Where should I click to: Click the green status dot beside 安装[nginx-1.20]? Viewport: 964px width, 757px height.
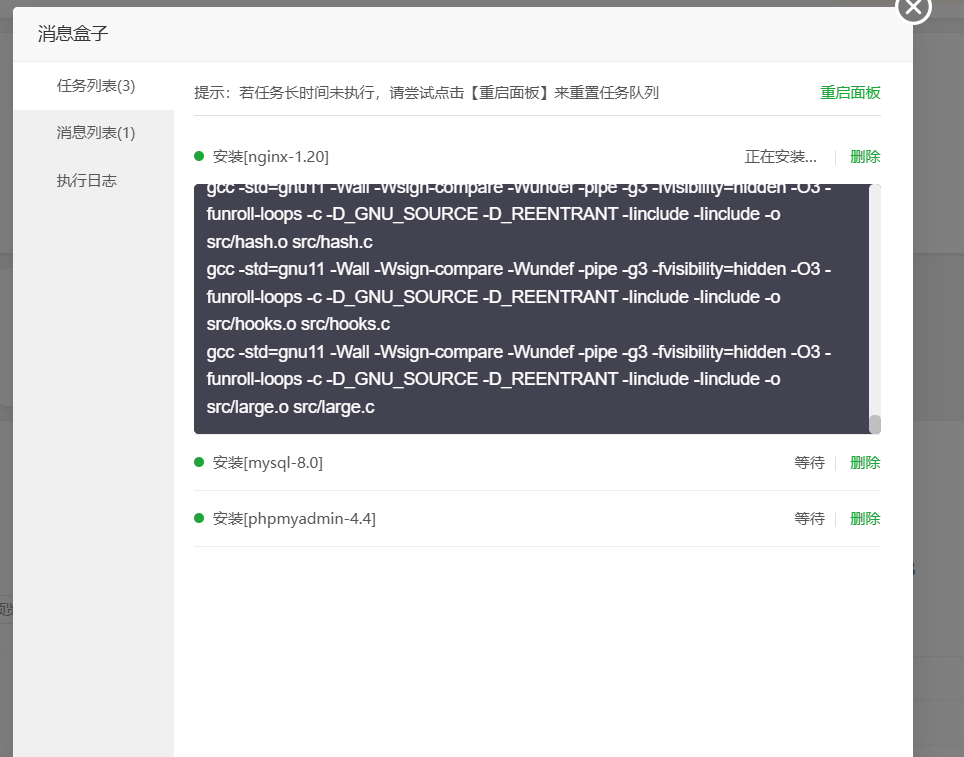[199, 156]
